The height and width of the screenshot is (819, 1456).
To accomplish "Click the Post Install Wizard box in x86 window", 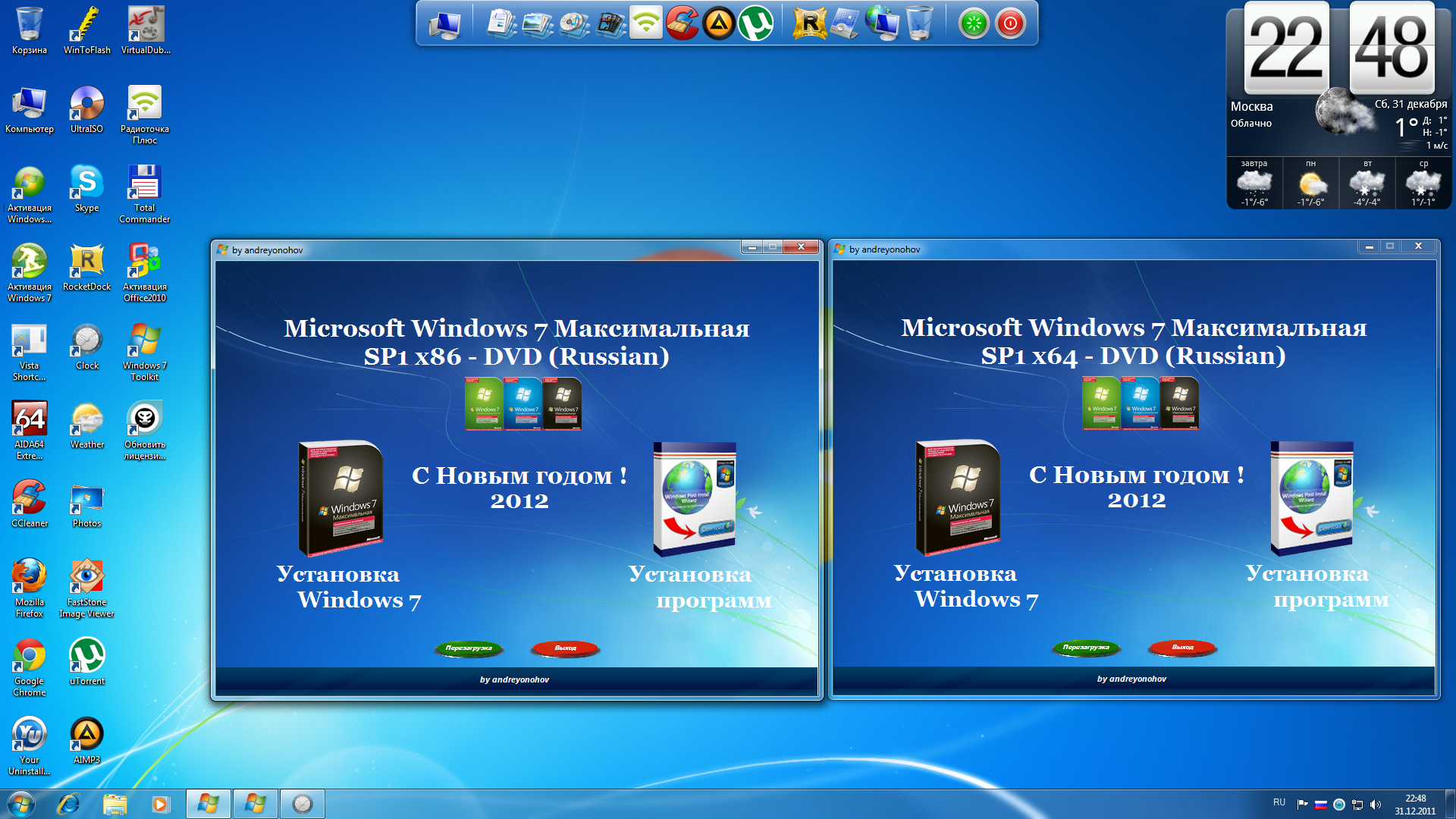I will click(695, 499).
